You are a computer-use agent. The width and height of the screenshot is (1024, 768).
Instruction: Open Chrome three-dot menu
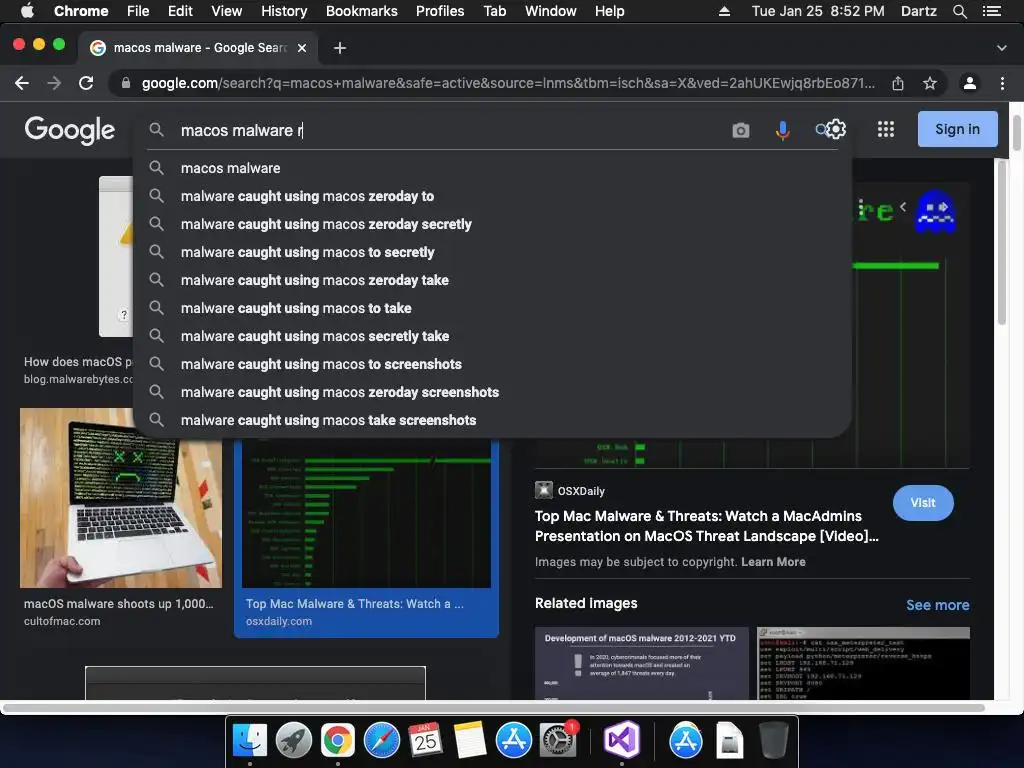(x=1002, y=83)
